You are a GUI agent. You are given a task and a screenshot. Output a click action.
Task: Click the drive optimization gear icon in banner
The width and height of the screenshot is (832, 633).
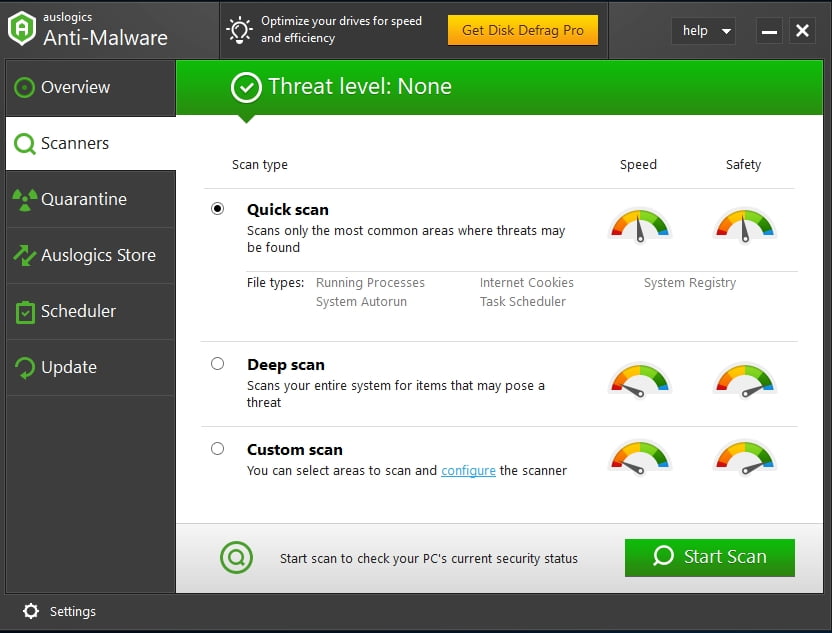coord(238,31)
